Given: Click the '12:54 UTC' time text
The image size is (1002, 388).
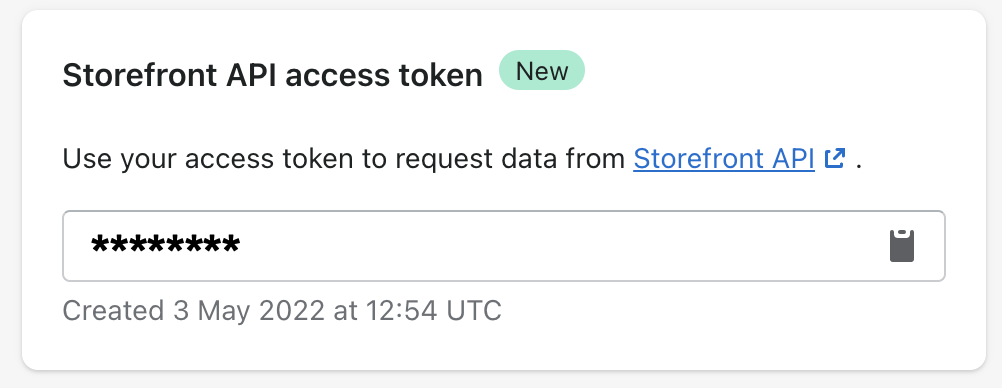Looking at the screenshot, I should click(434, 311).
